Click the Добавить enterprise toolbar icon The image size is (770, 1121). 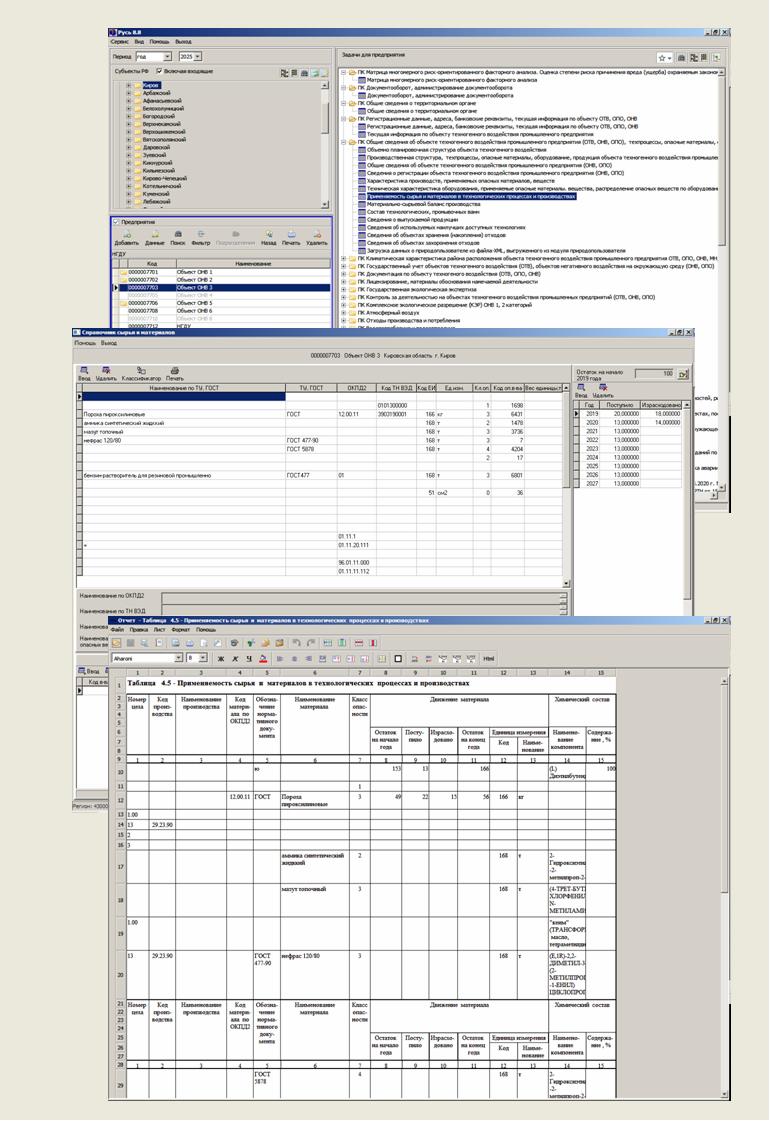(126, 234)
